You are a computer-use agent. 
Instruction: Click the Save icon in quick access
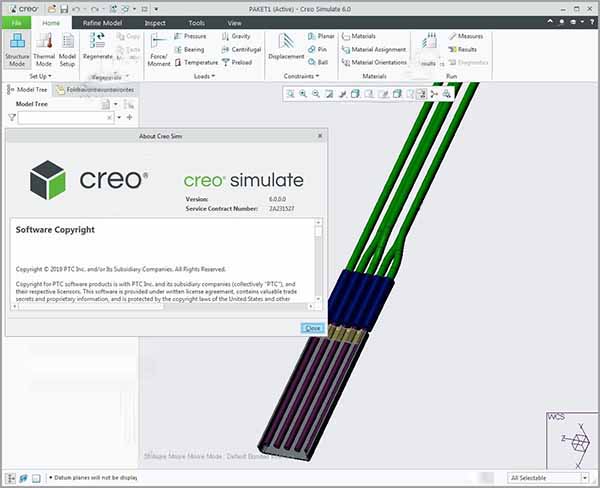click(x=64, y=9)
